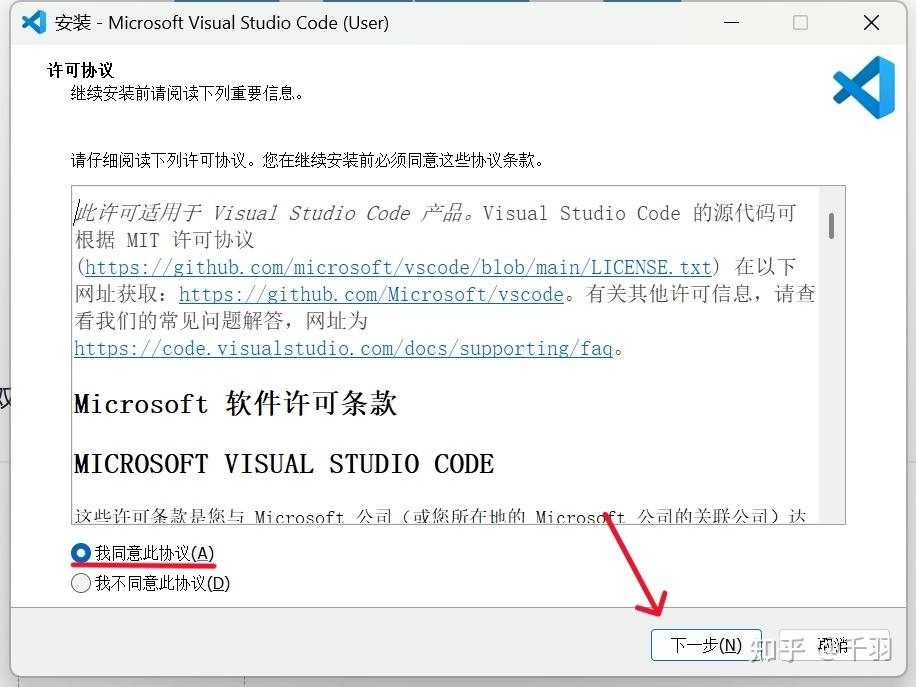This screenshot has width=916, height=687.
Task: Maximize the installer window
Action: pyautogui.click(x=800, y=22)
